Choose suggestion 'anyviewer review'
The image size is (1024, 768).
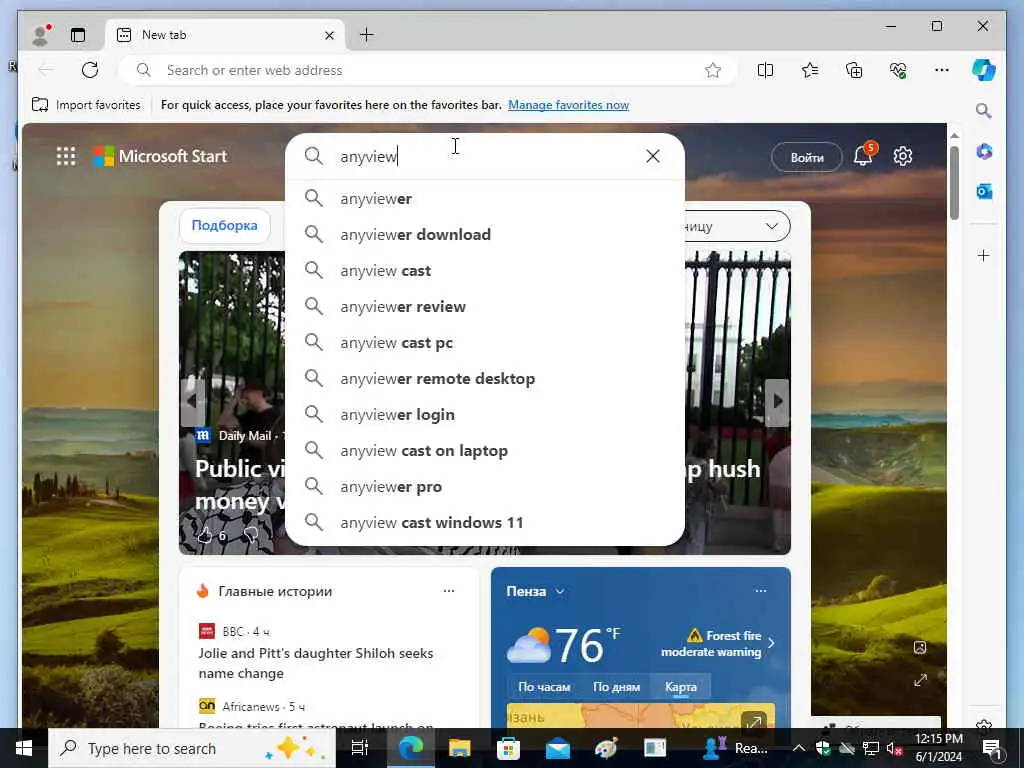(485, 306)
